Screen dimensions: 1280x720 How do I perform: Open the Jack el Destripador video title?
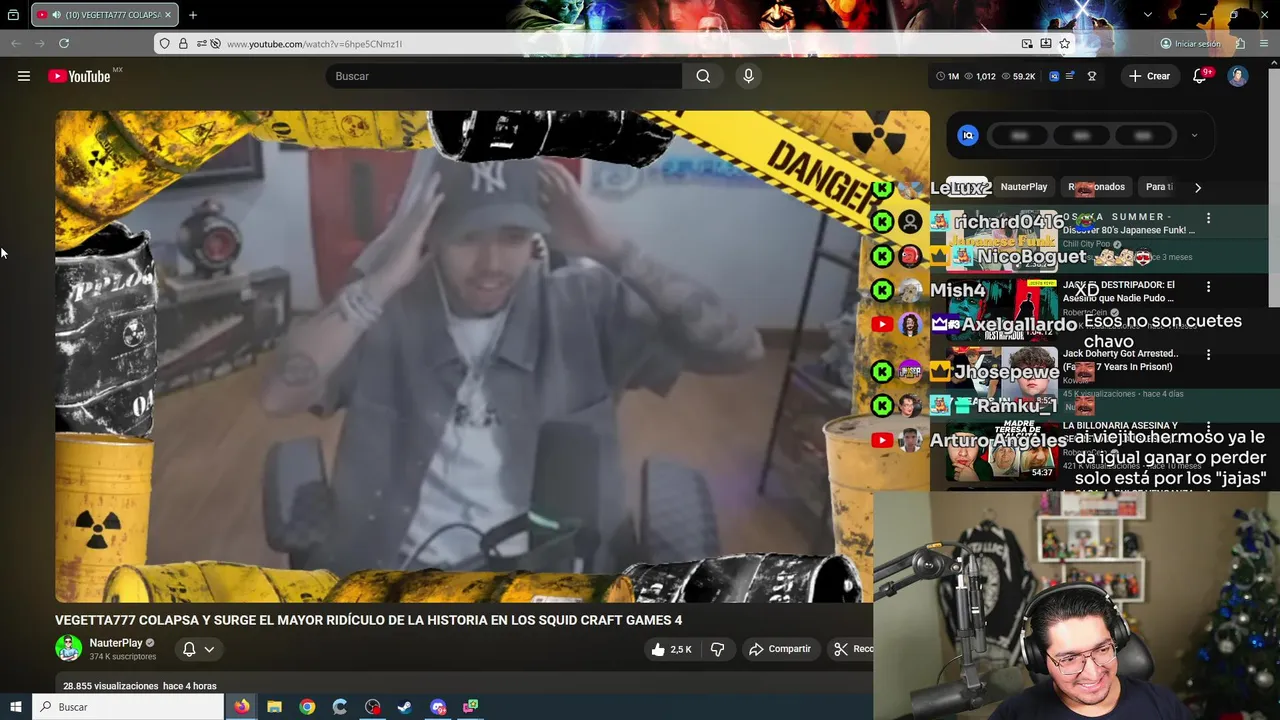coord(1118,291)
